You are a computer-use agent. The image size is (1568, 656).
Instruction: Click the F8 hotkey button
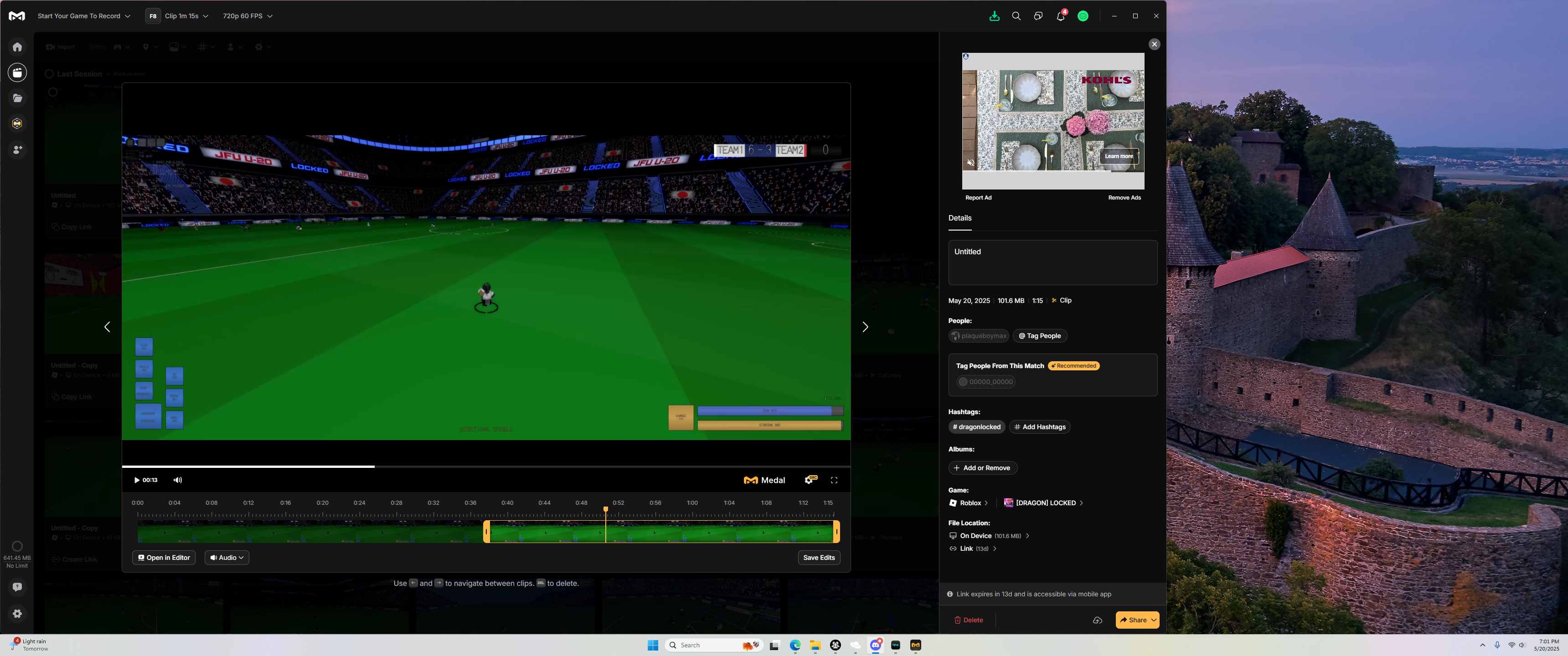[153, 16]
